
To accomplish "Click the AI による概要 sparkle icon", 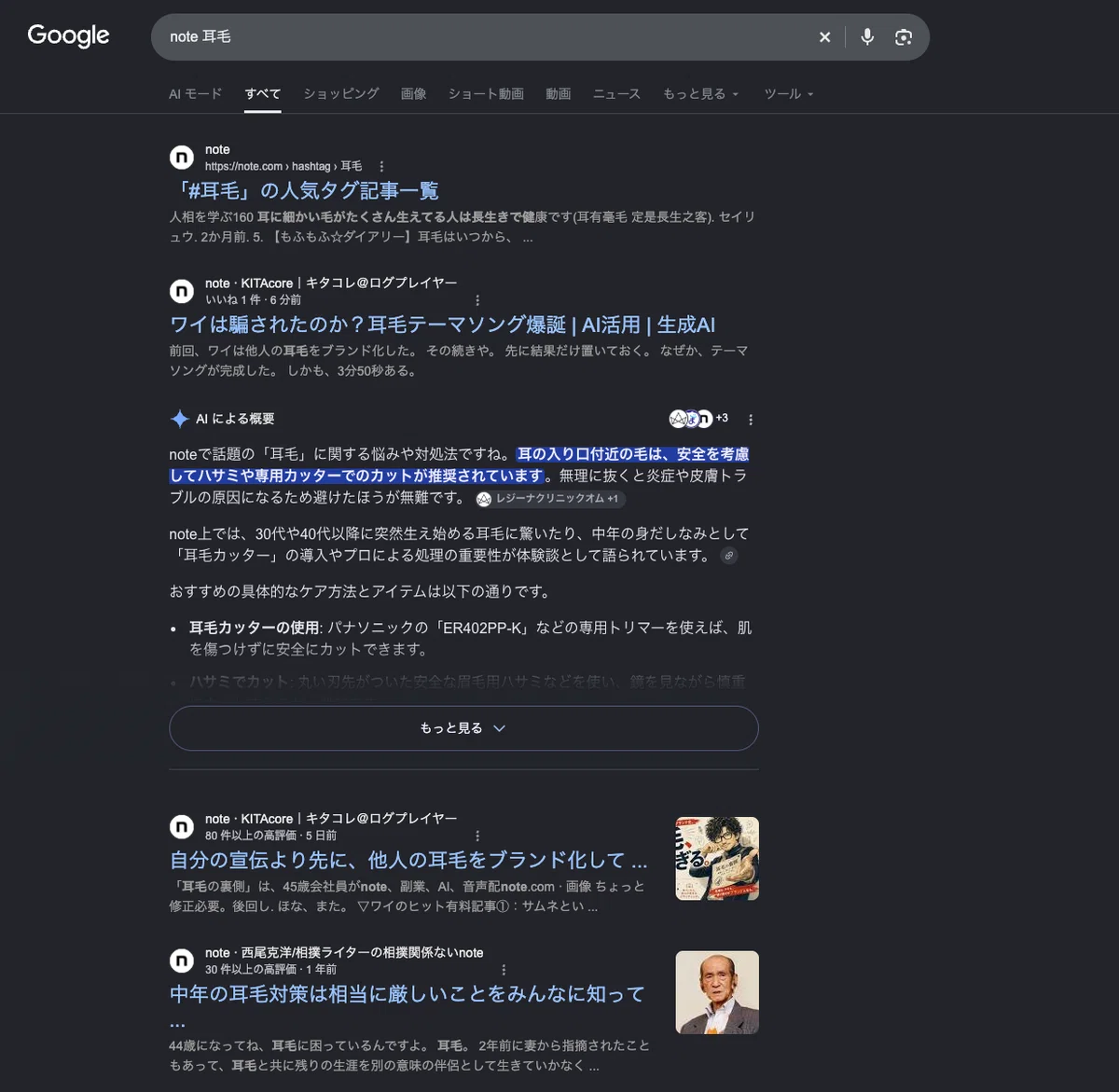I will [180, 419].
